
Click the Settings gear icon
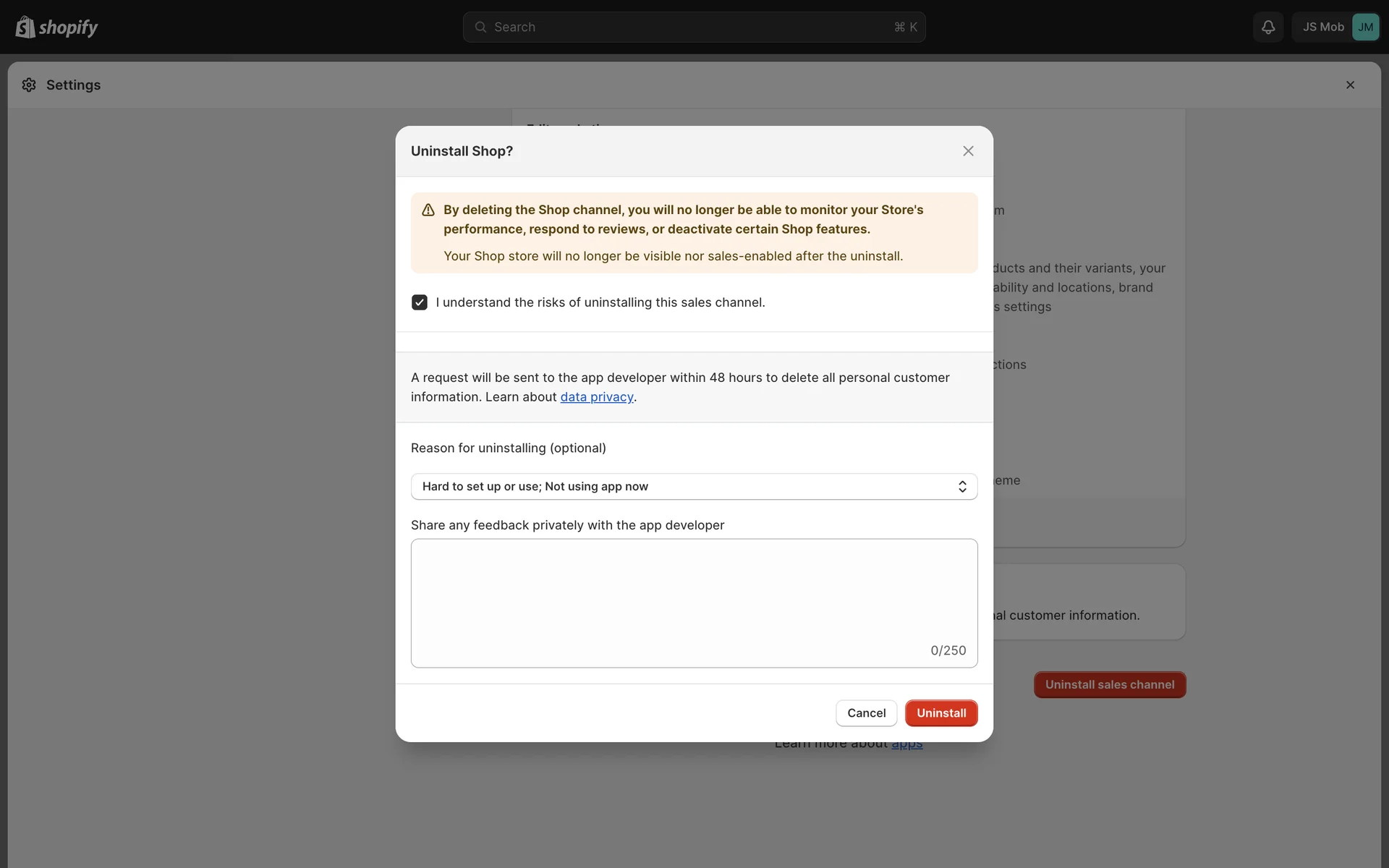(x=29, y=85)
